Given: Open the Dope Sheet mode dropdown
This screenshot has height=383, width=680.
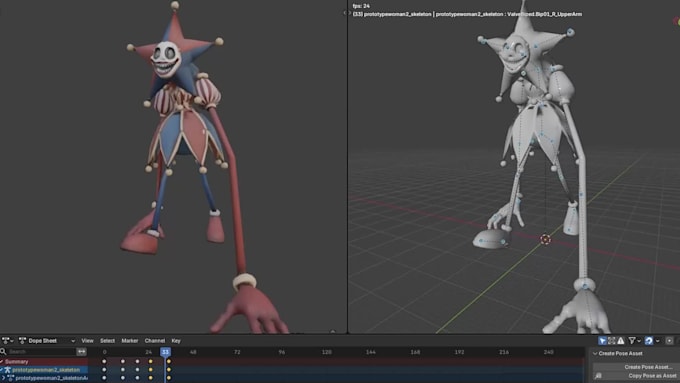Looking at the screenshot, I should [47, 341].
